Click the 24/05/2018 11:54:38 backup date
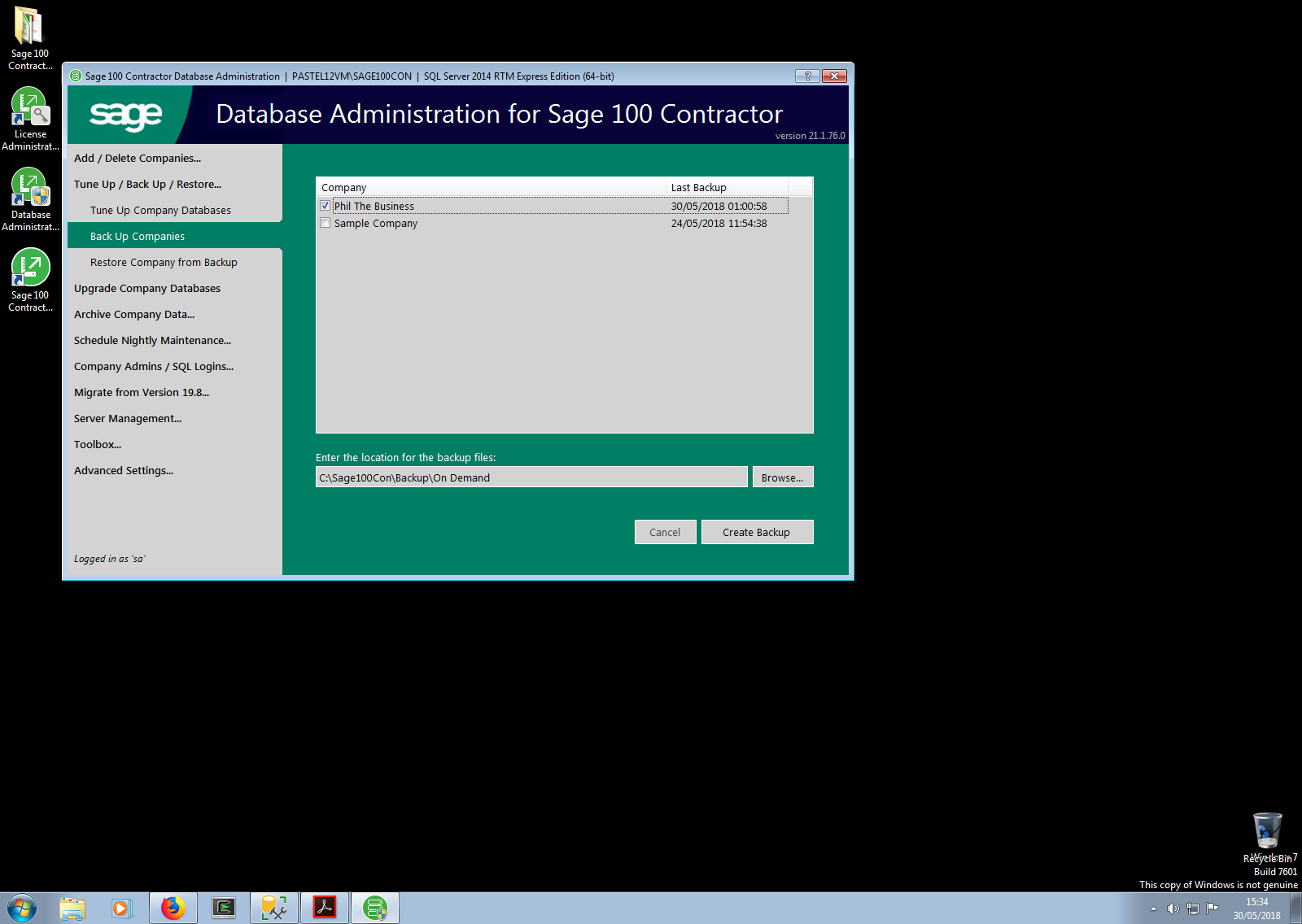Viewport: 1302px width, 924px height. click(x=719, y=223)
